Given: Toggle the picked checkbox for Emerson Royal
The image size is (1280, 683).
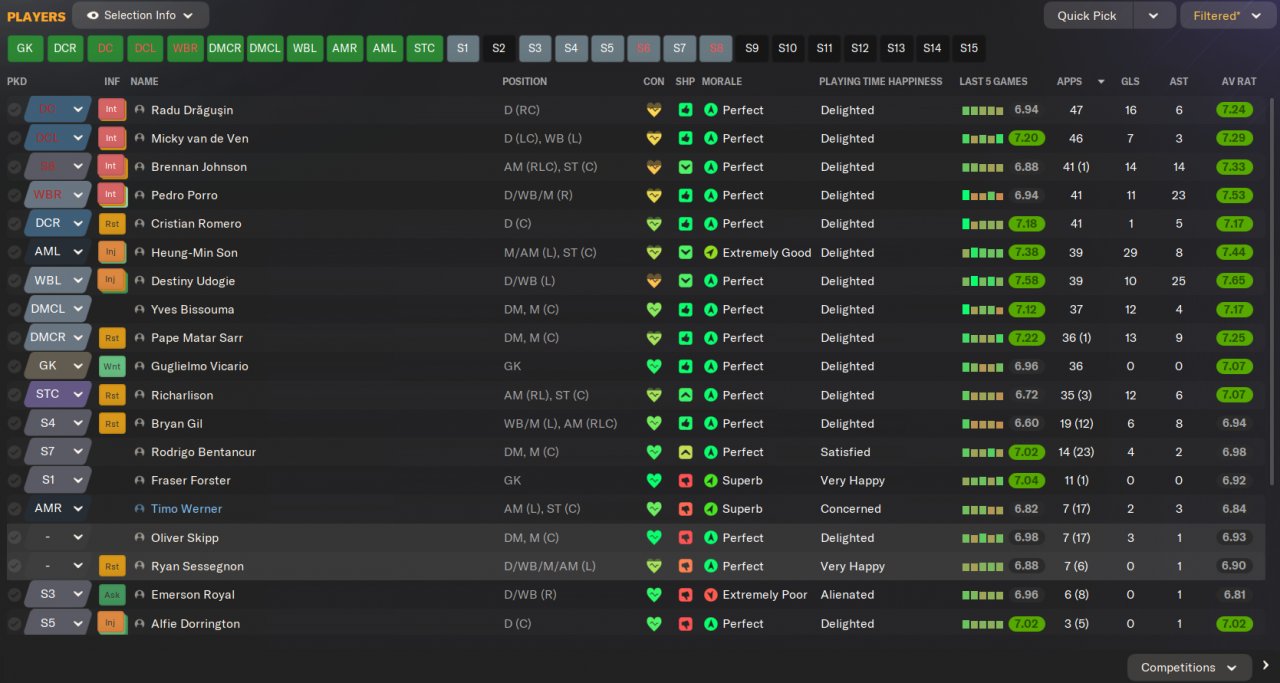Looking at the screenshot, I should tap(14, 594).
